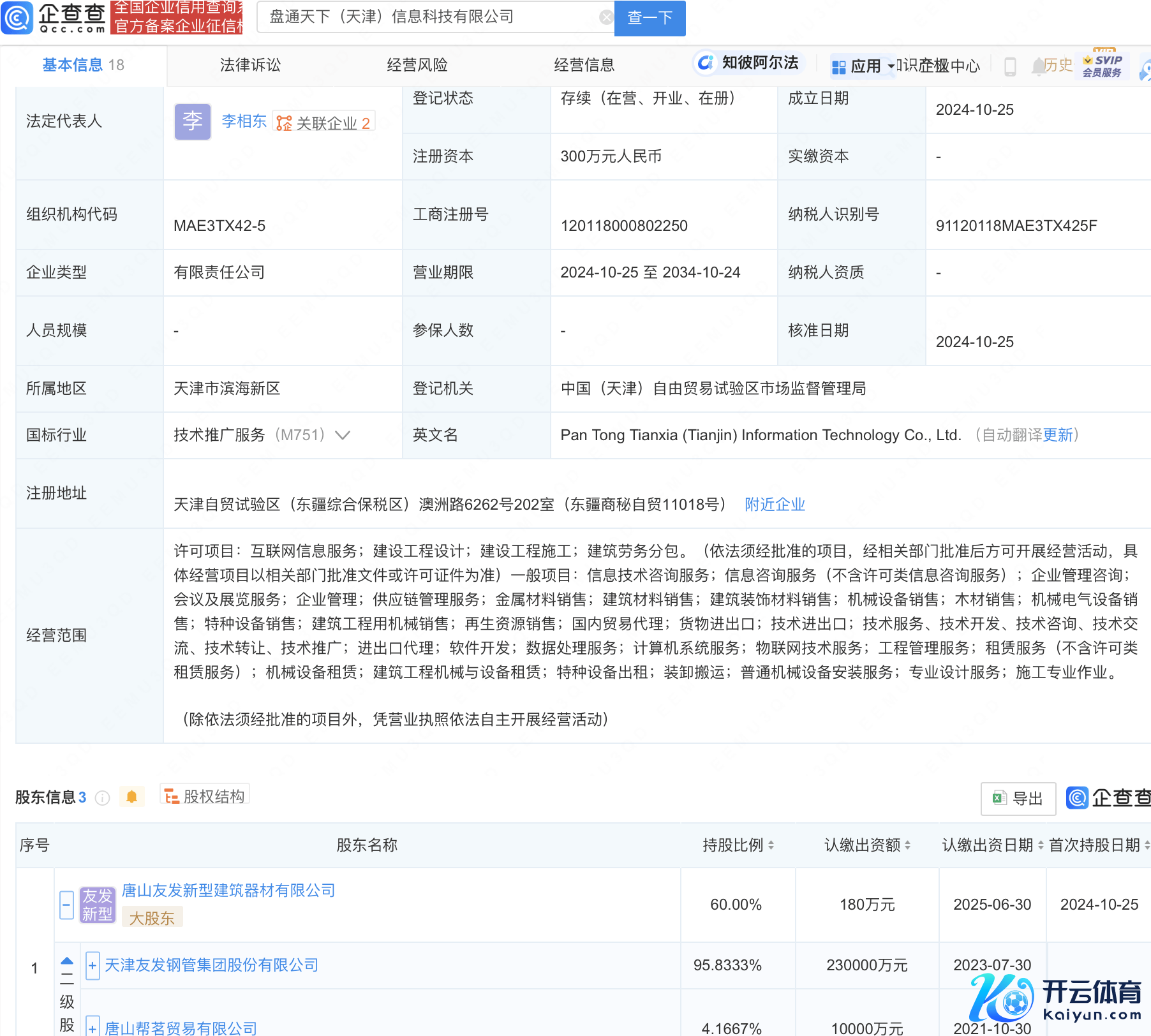Click legal representative avatar 李
The image size is (1151, 1036).
click(192, 121)
